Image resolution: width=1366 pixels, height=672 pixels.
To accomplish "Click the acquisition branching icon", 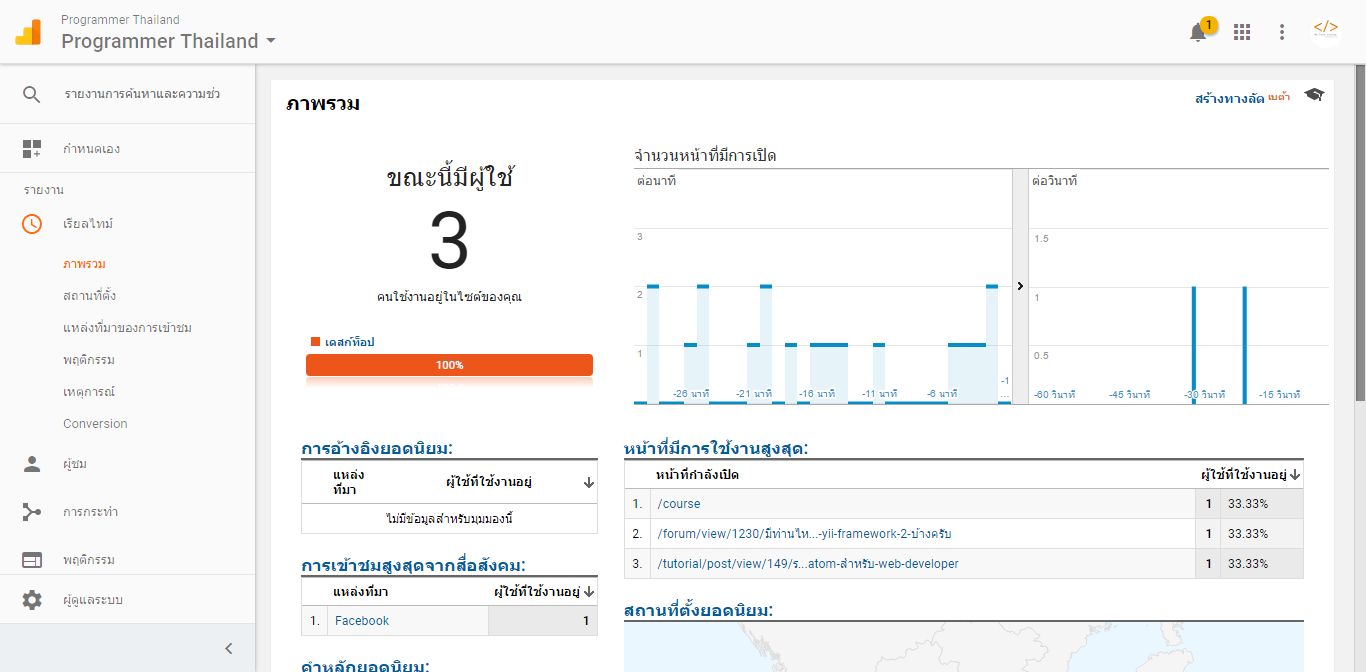I will pyautogui.click(x=32, y=512).
